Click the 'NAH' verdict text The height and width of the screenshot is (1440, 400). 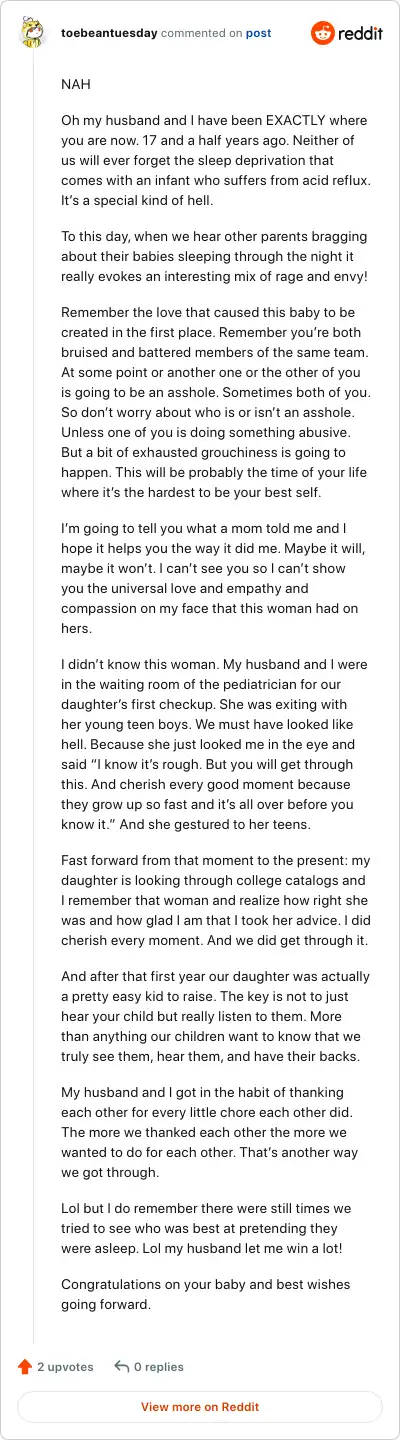coord(76,85)
